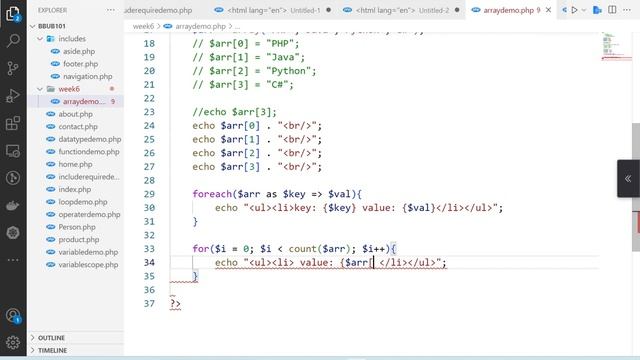
Task: Open editor more actions ellipsis
Action: coord(627,10)
